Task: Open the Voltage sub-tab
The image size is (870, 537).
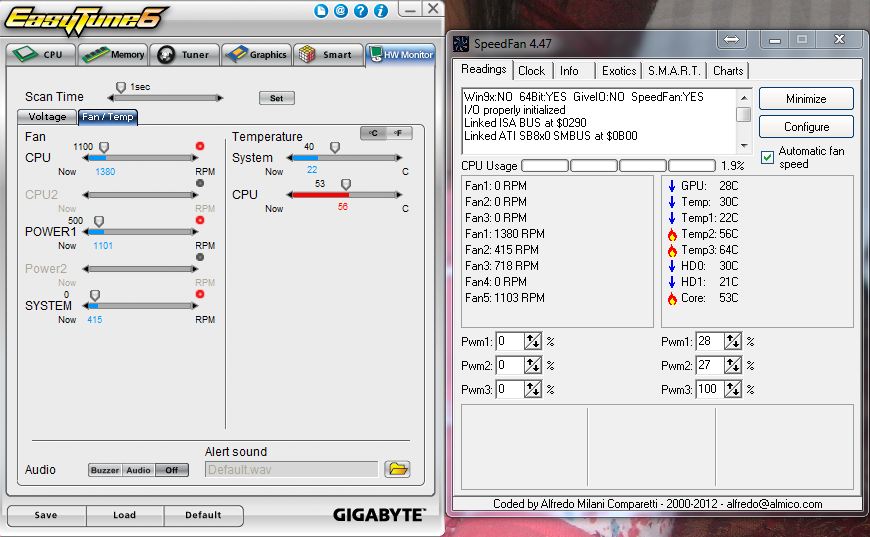Action: pos(47,117)
